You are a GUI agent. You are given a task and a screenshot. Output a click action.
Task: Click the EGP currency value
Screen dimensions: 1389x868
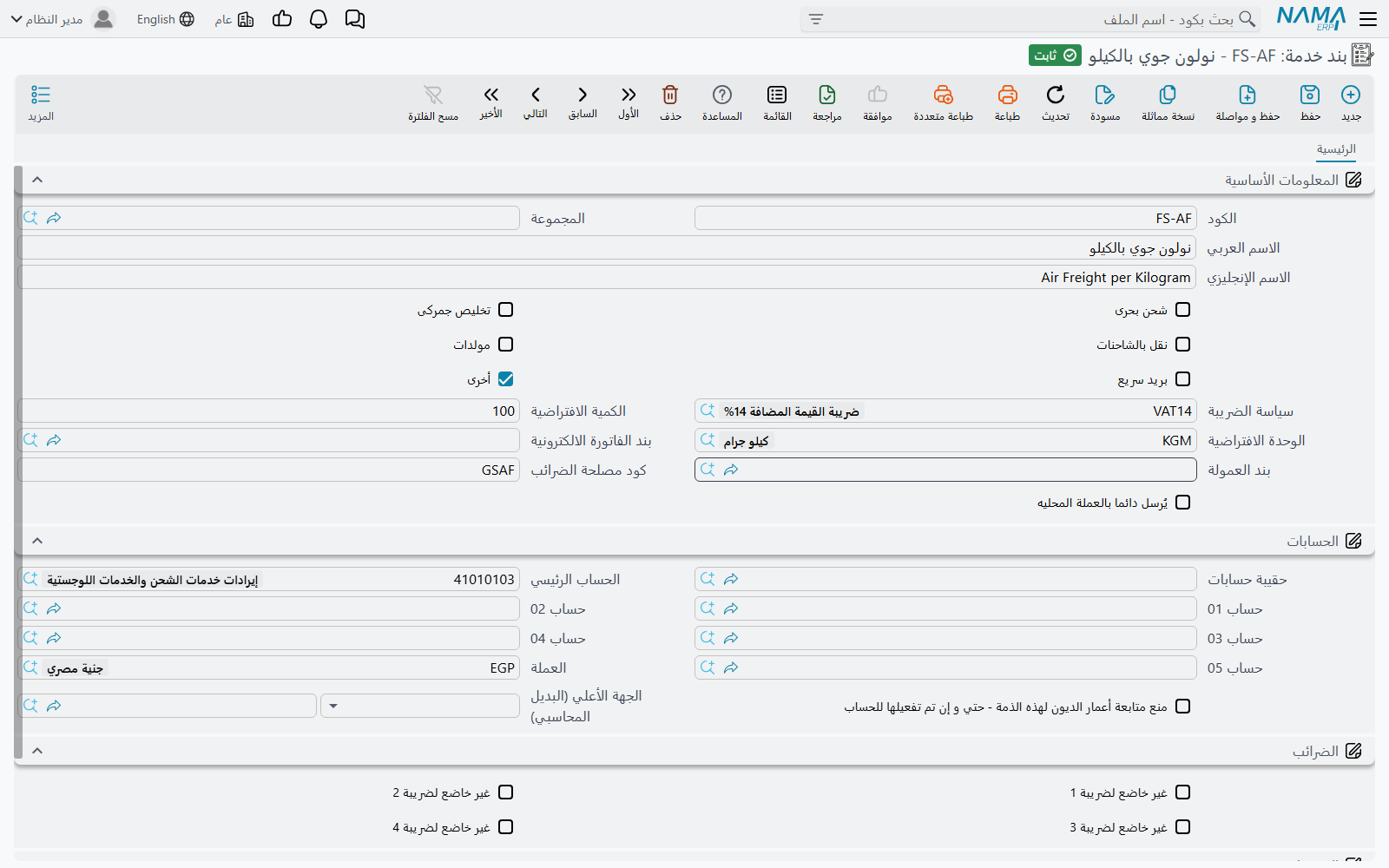[x=502, y=667]
